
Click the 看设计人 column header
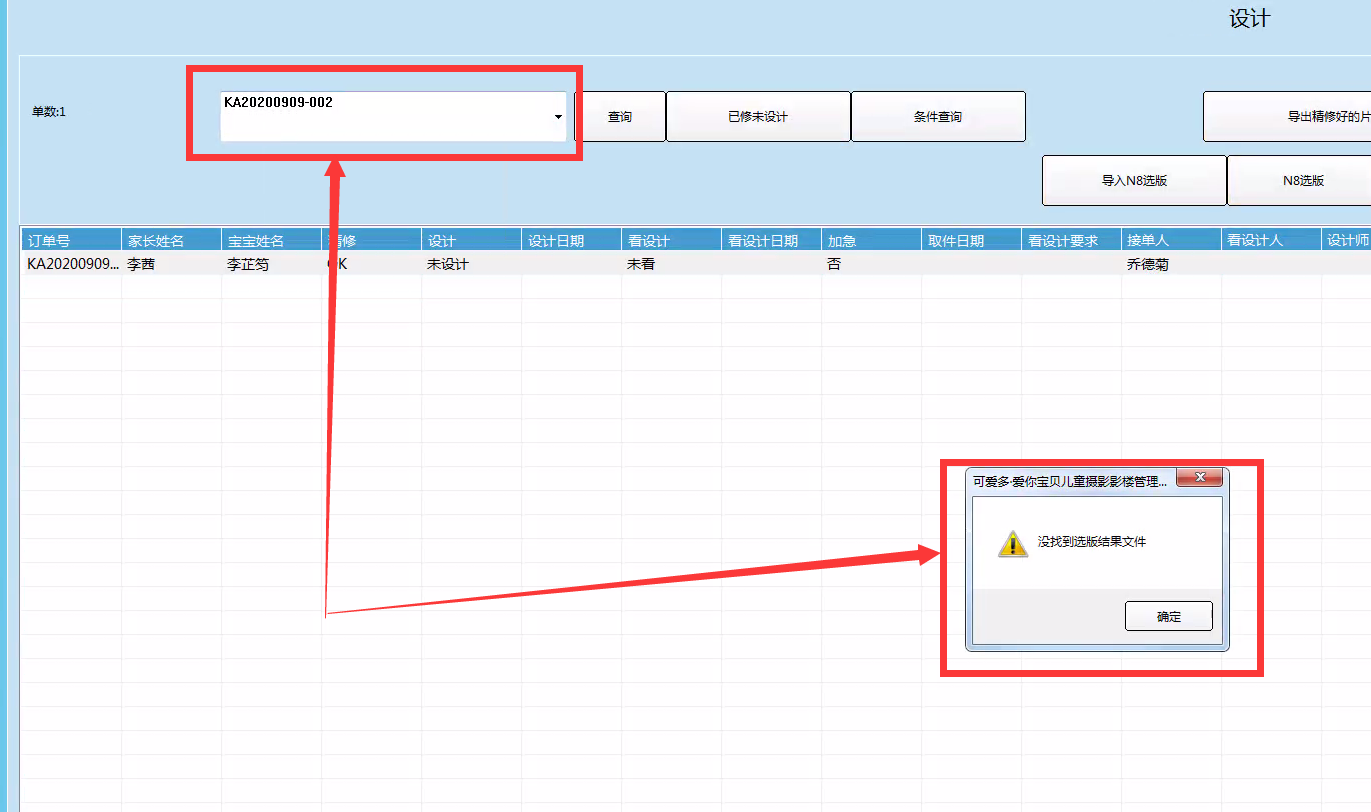(x=1271, y=240)
